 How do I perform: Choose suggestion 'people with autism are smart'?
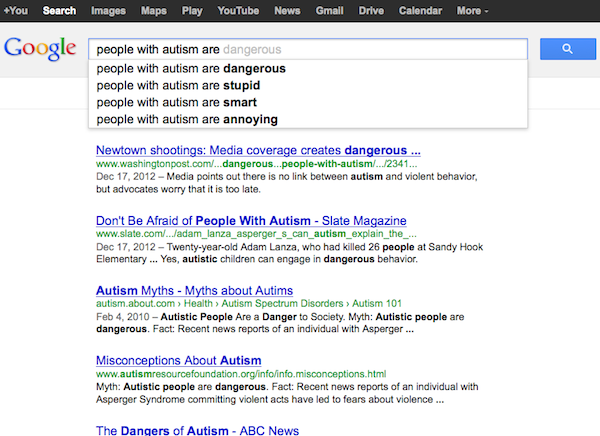tap(308, 102)
